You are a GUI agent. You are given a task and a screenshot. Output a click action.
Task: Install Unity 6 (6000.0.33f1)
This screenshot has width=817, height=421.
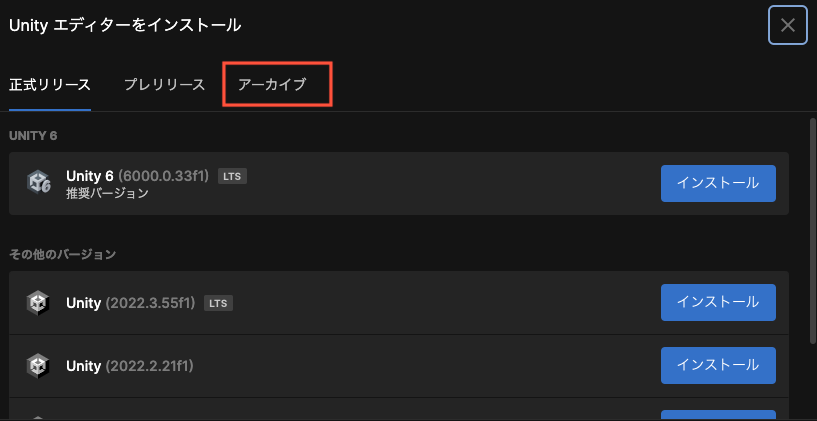point(718,183)
